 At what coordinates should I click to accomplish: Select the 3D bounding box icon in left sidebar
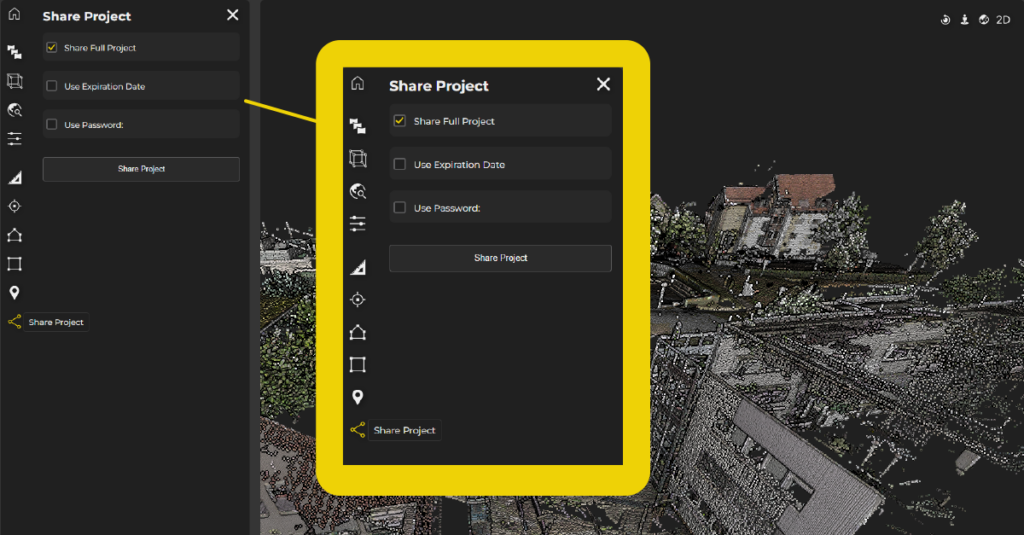tap(14, 81)
